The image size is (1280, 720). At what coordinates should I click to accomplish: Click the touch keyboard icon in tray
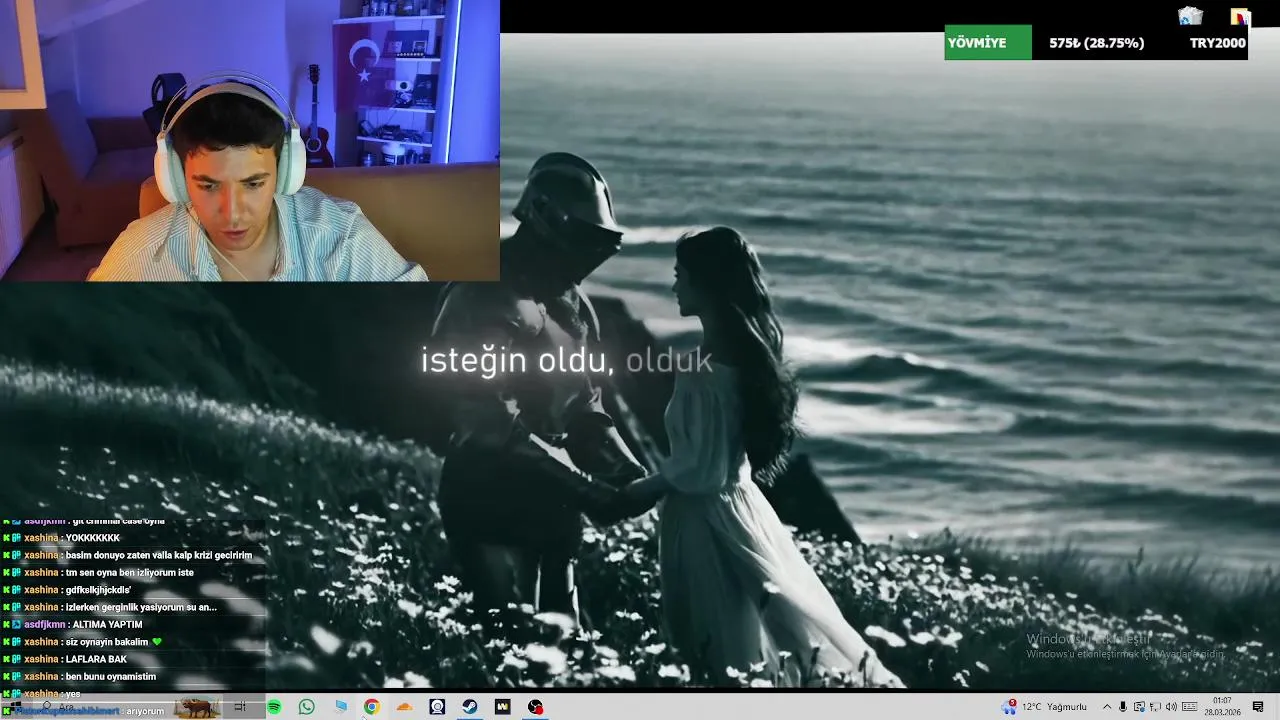tap(1190, 707)
